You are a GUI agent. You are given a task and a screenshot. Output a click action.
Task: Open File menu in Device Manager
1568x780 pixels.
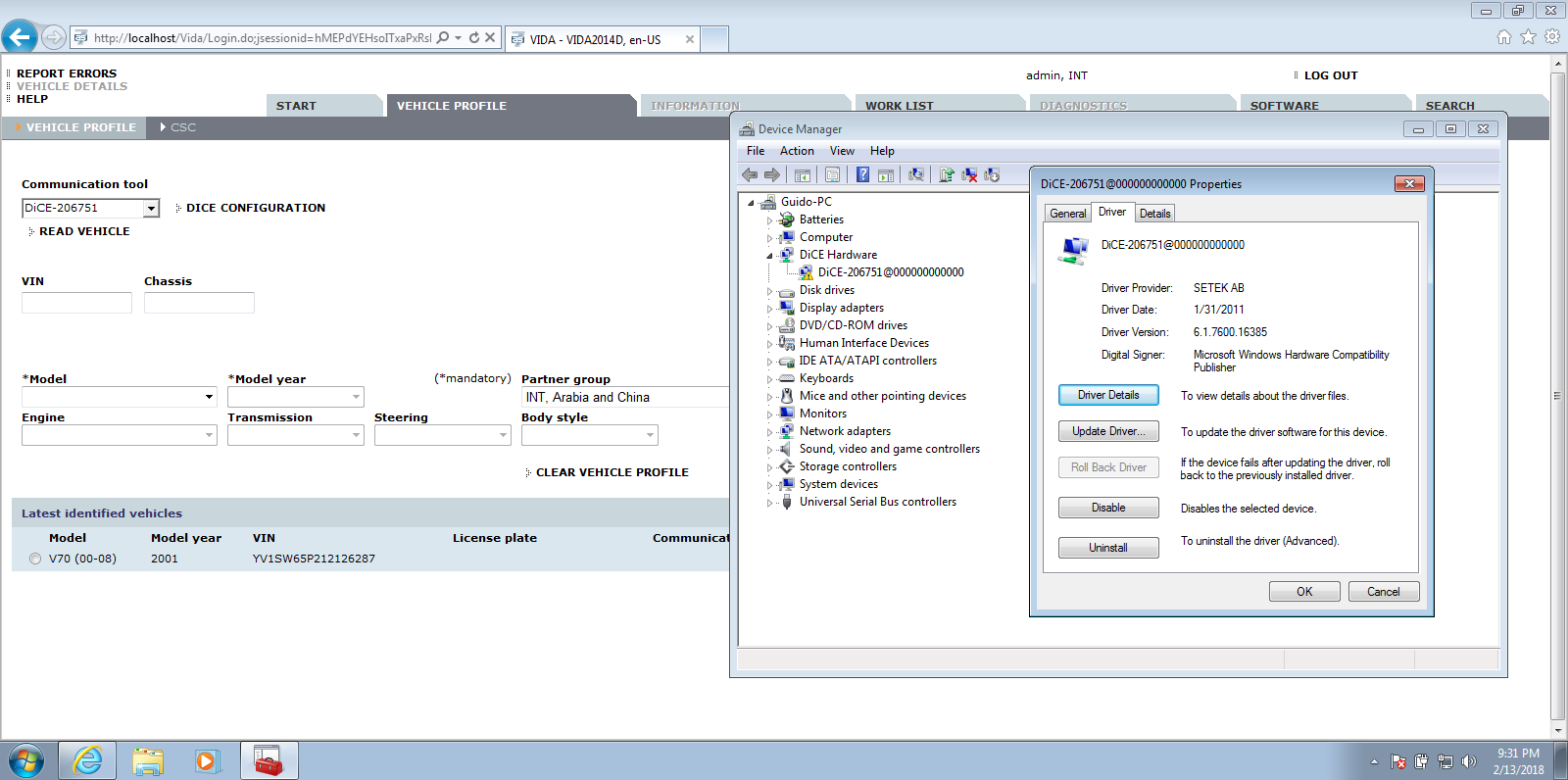click(x=756, y=151)
